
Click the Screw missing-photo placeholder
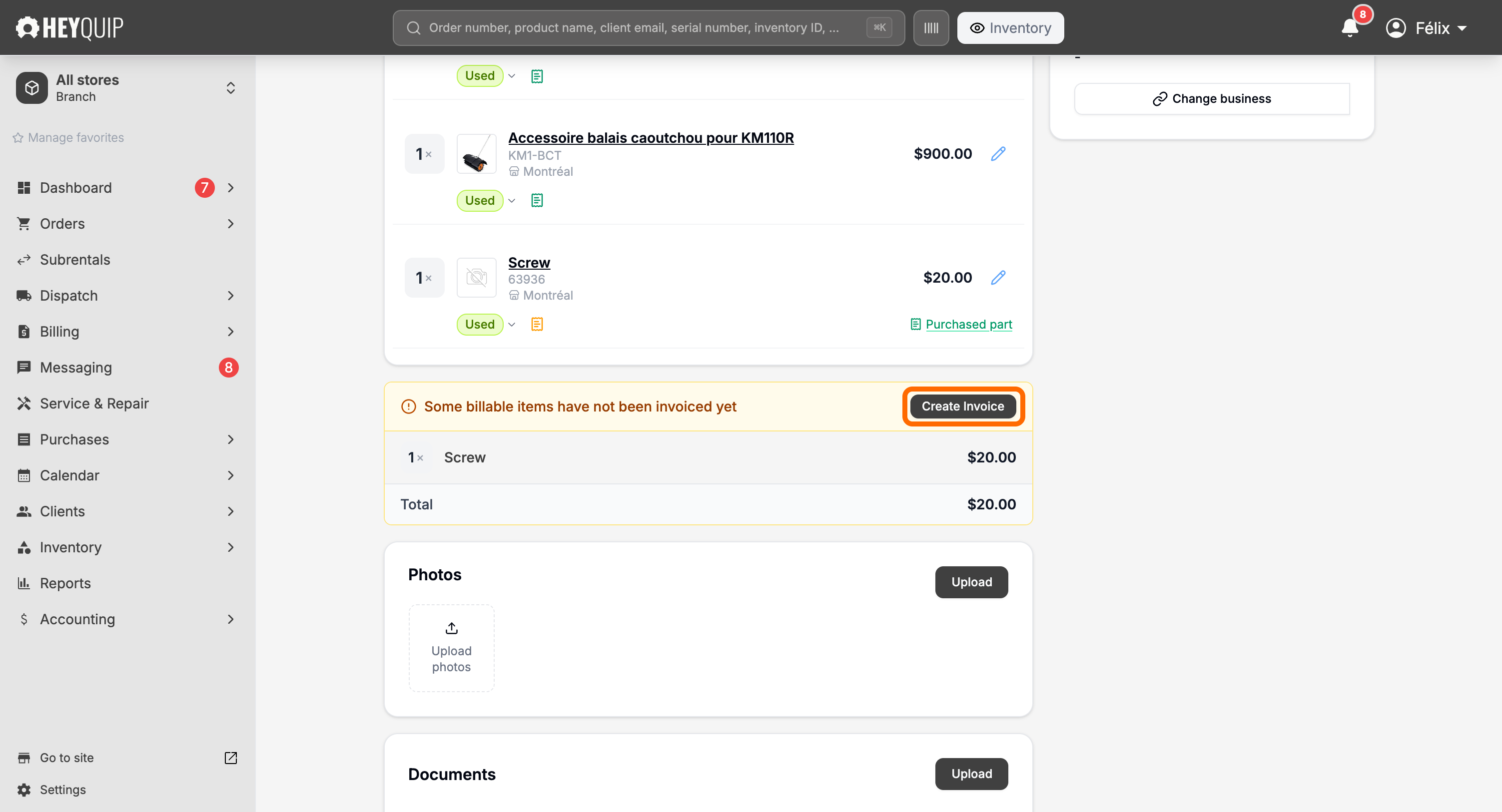(476, 278)
